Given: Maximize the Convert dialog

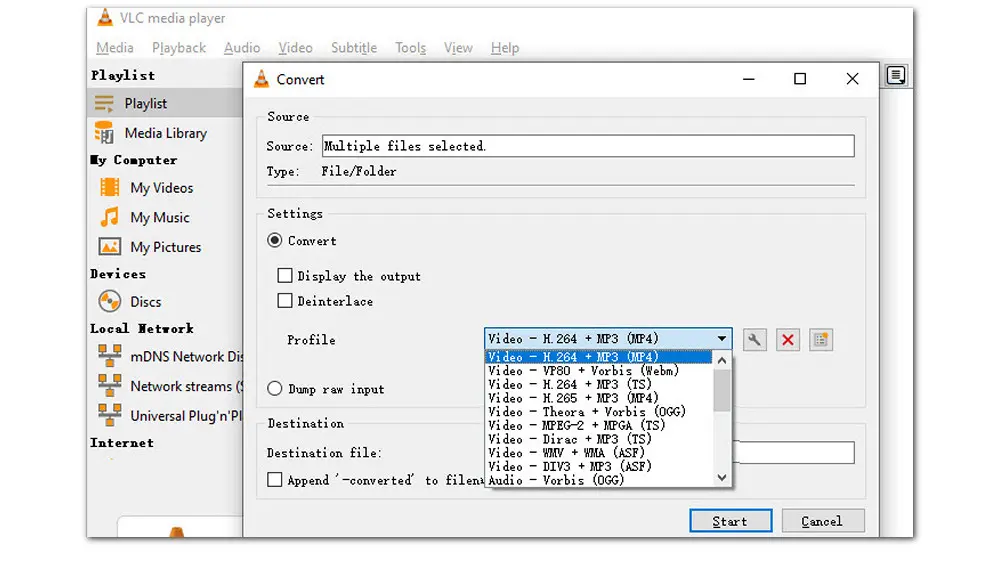Looking at the screenshot, I should tap(800, 78).
